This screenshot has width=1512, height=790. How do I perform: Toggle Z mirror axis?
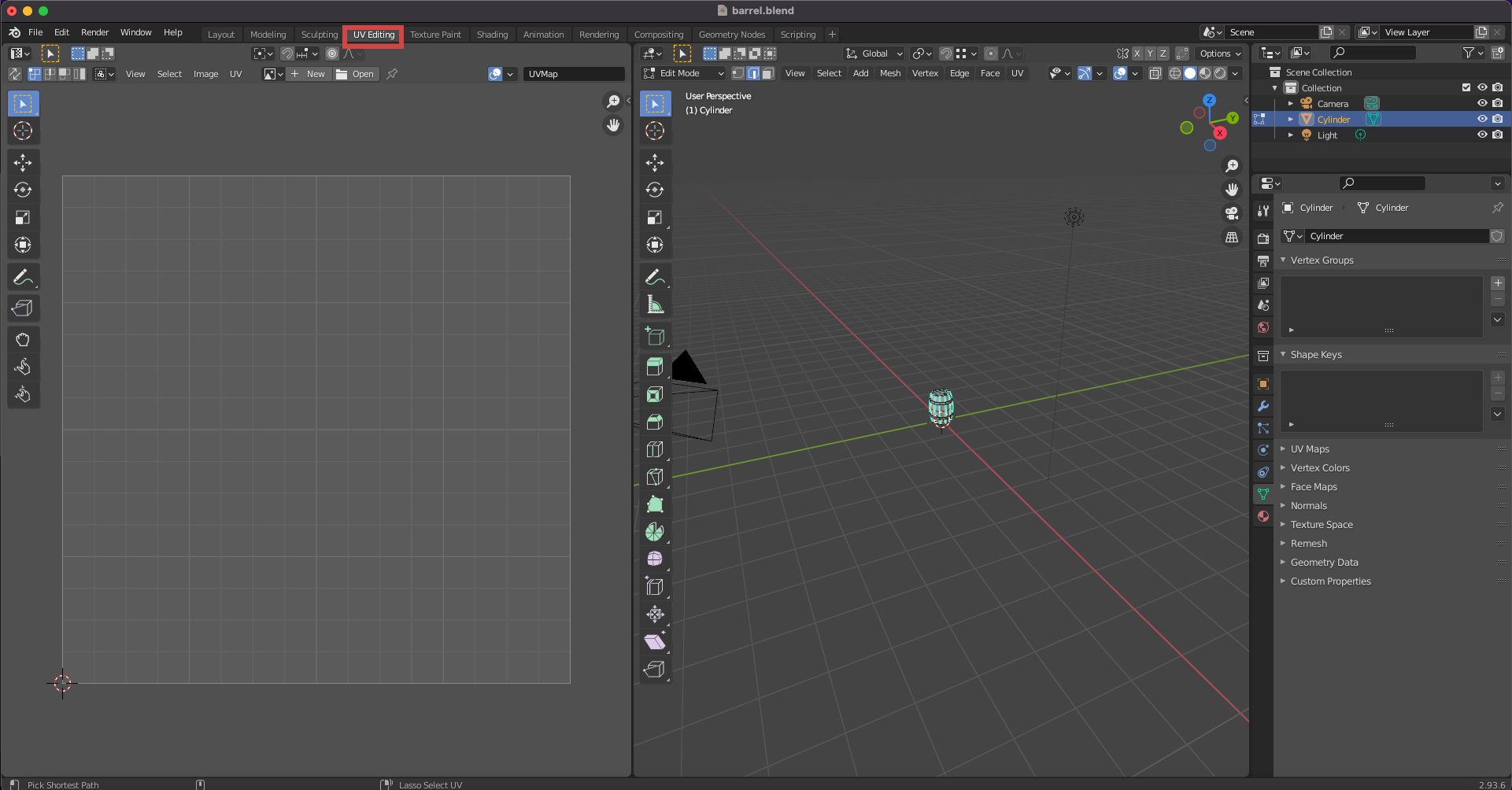click(1163, 54)
